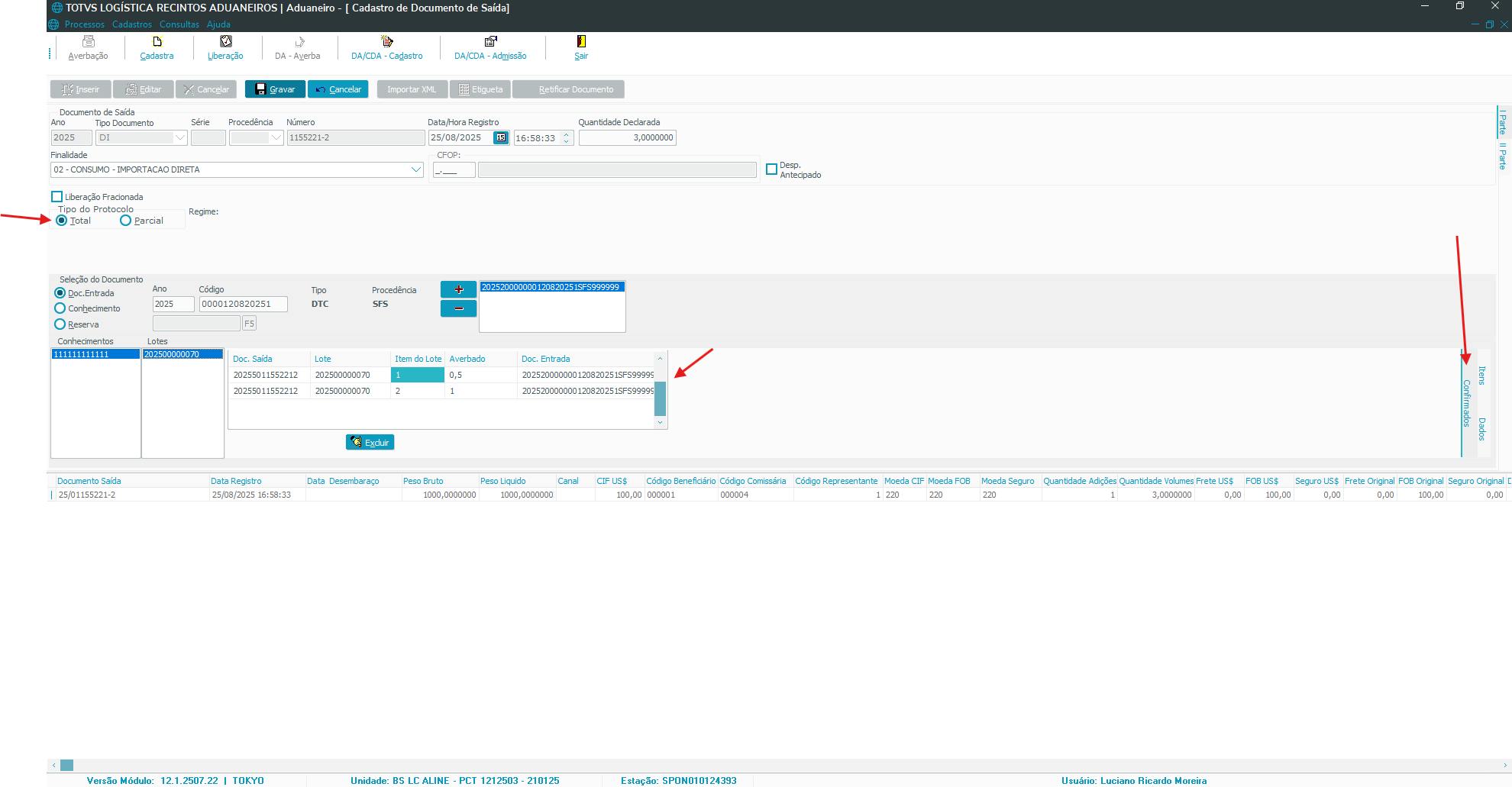Enable the Liberação Fracionada checkbox
This screenshot has height=787, width=1512.
point(57,197)
